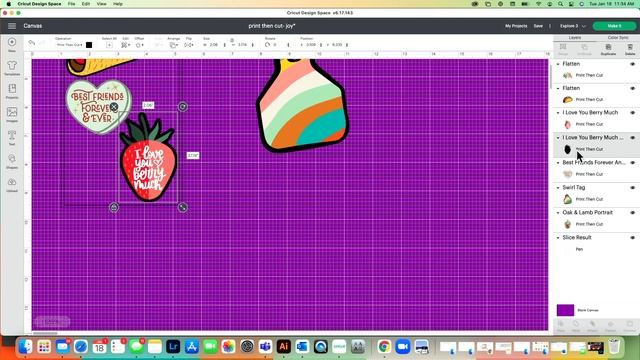This screenshot has width=640, height=360.
Task: Open the Arrange dropdown in toolbar
Action: 173,45
